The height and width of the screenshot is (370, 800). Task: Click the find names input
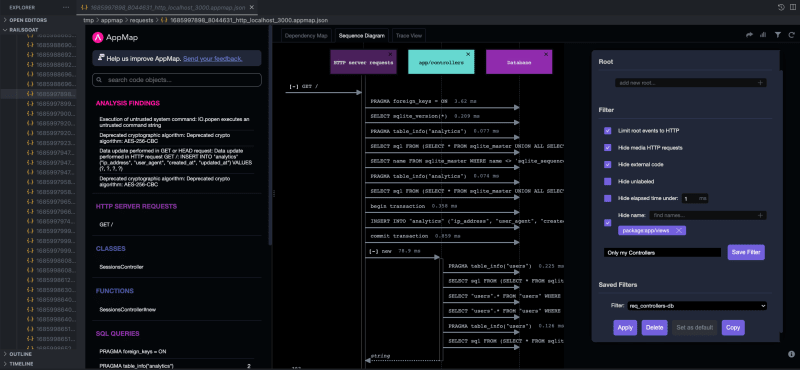click(707, 215)
